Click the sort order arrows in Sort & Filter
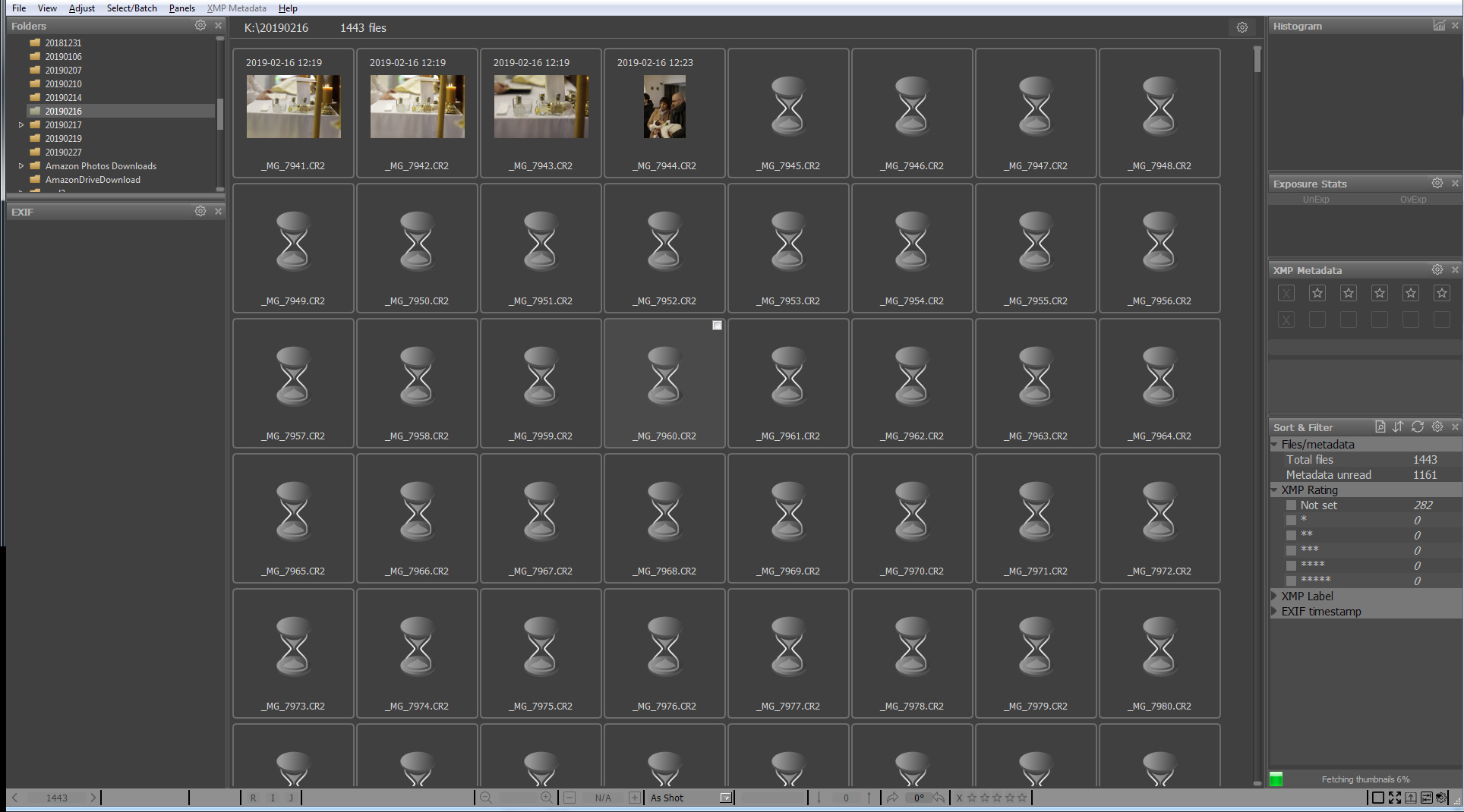The height and width of the screenshot is (812, 1464). 1398,427
